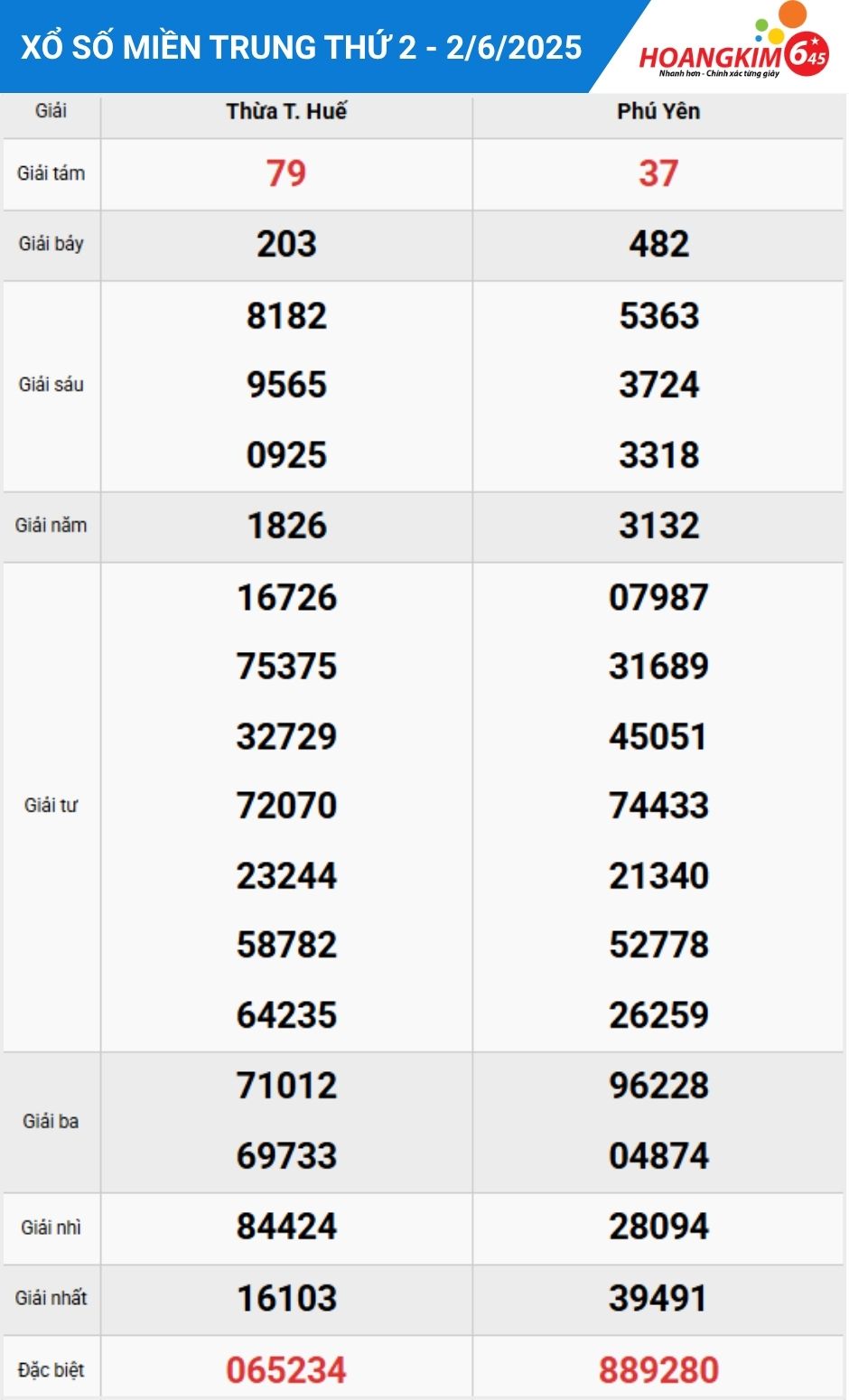
Task: Select Phú Yên number 07987
Action: (x=658, y=597)
